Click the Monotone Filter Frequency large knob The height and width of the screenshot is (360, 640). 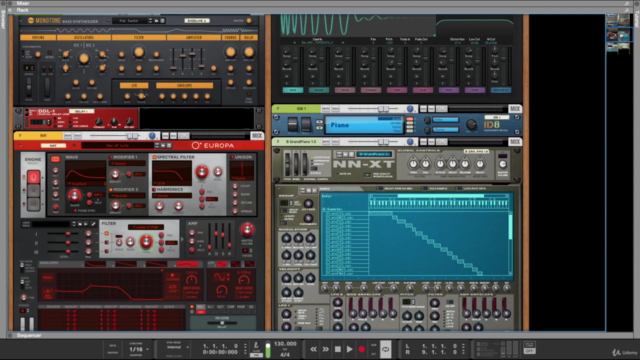pyautogui.click(x=139, y=52)
